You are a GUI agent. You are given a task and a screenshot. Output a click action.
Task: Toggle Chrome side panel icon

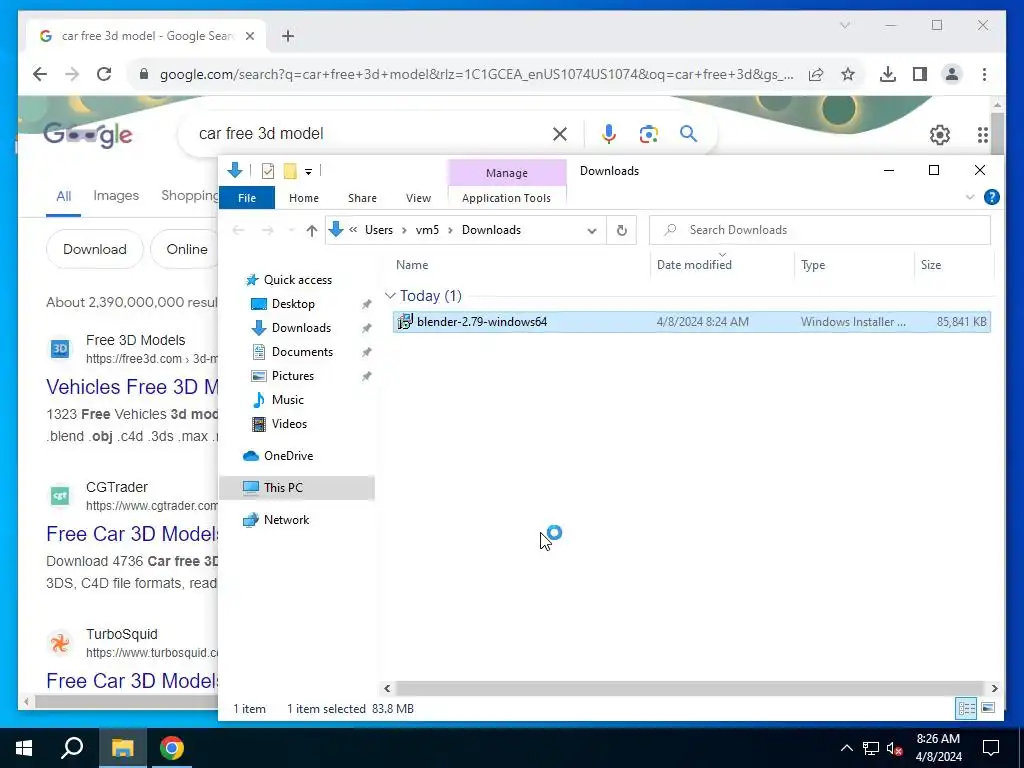920,74
